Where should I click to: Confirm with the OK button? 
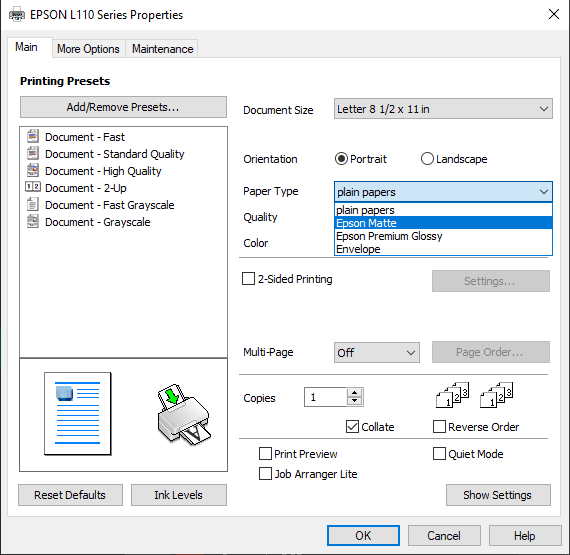[x=363, y=535]
